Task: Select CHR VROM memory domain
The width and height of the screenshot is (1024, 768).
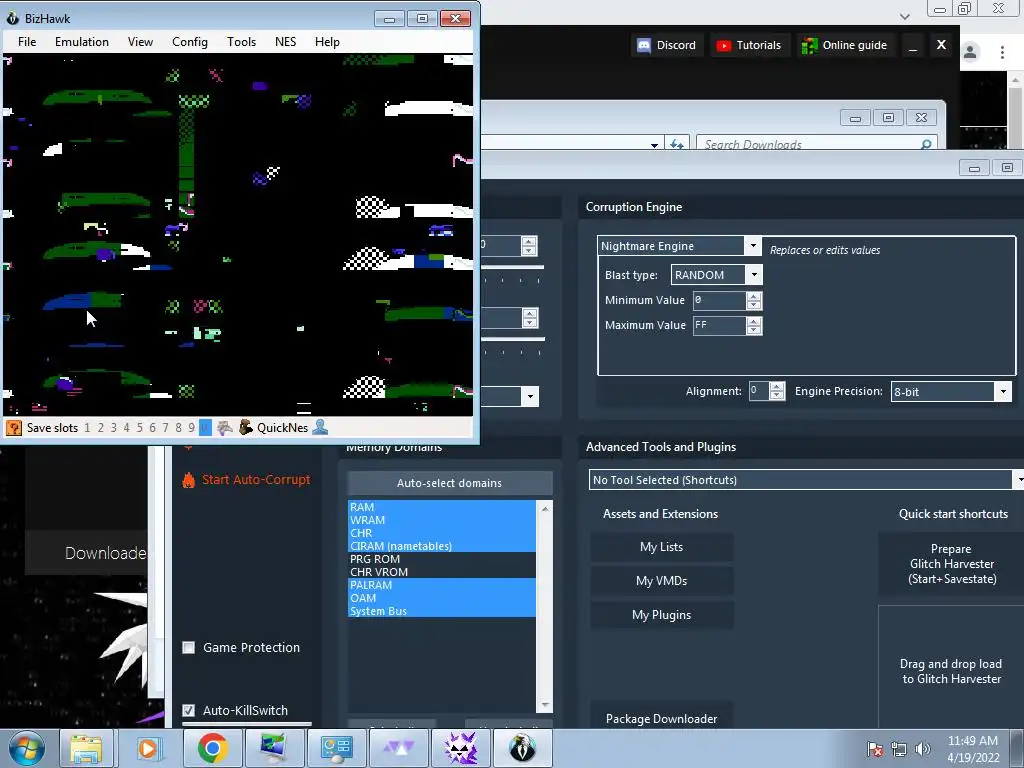Action: pyautogui.click(x=441, y=572)
